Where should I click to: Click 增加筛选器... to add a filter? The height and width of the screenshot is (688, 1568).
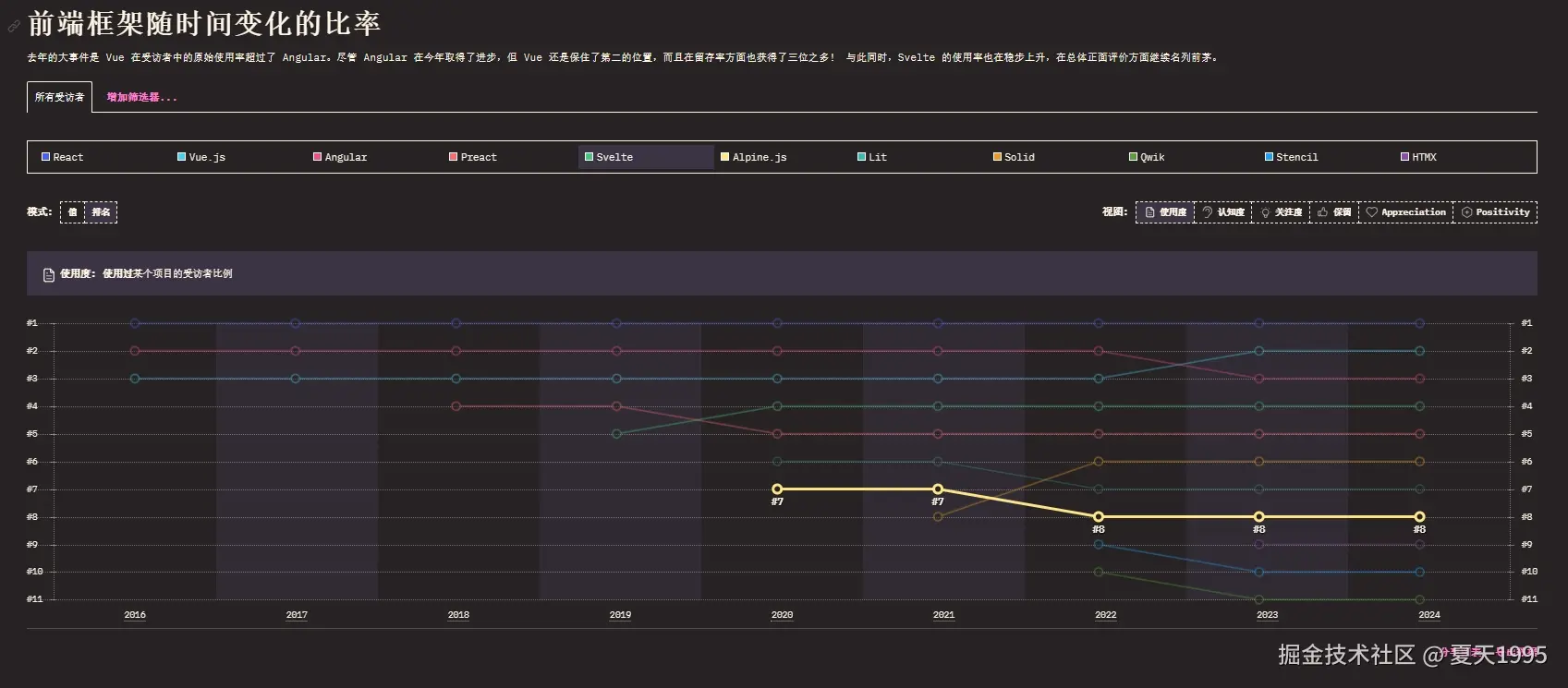141,97
